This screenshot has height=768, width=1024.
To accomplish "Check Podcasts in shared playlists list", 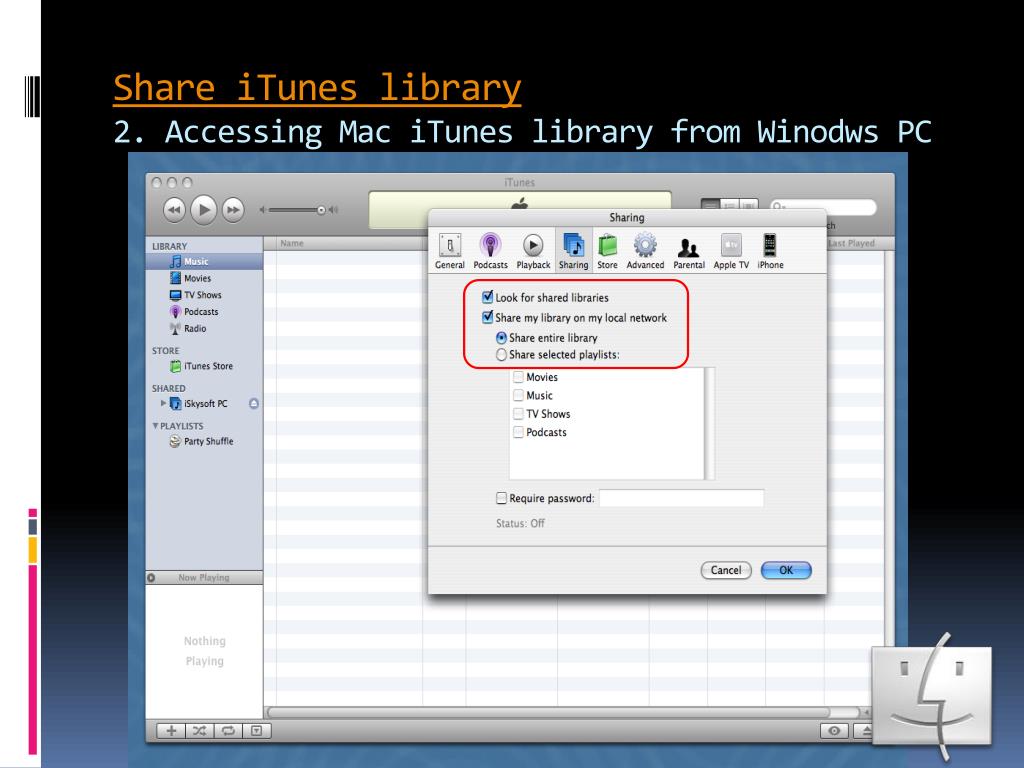I will point(519,432).
